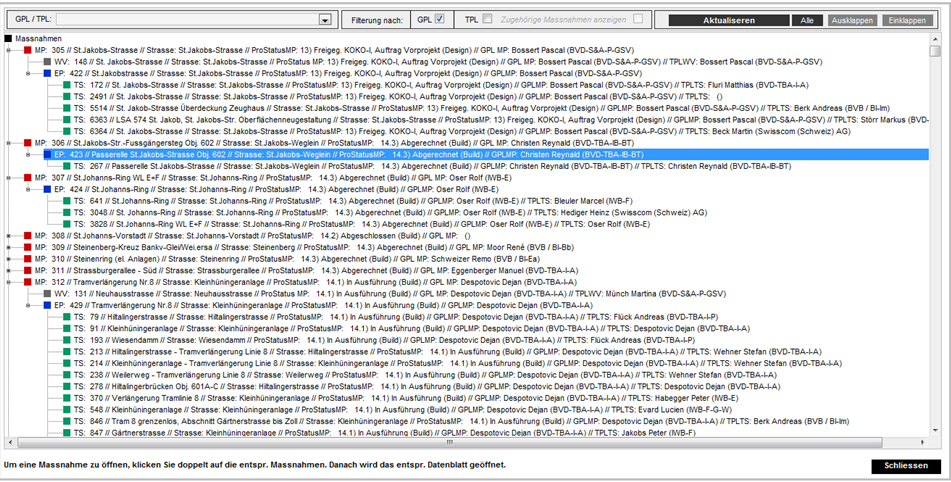This screenshot has height=482, width=951.
Task: Tick the Zugehörige Massnahmen anzeigen checkbox
Action: 638,19
